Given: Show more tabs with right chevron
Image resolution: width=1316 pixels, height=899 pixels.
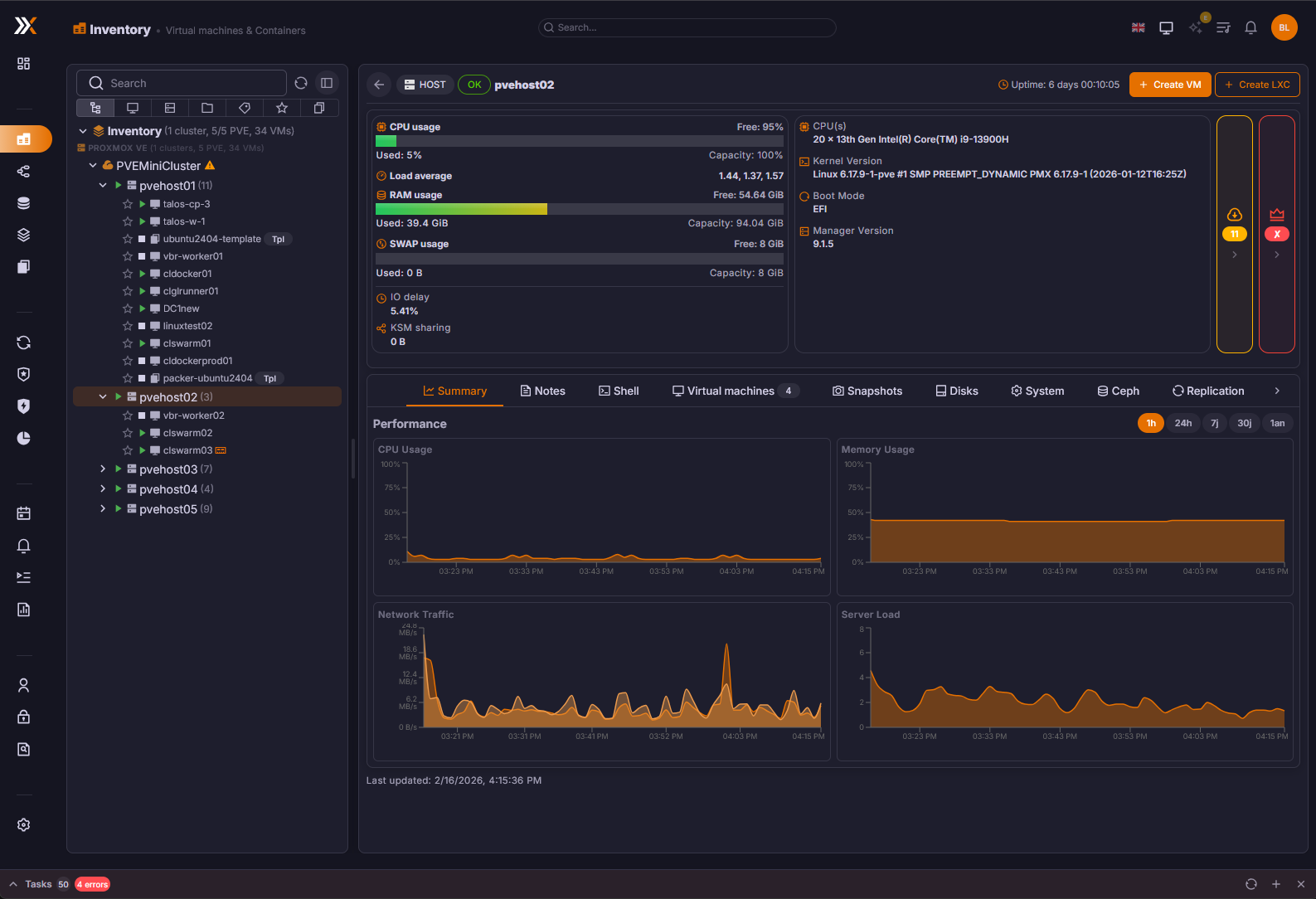Looking at the screenshot, I should pyautogui.click(x=1277, y=391).
